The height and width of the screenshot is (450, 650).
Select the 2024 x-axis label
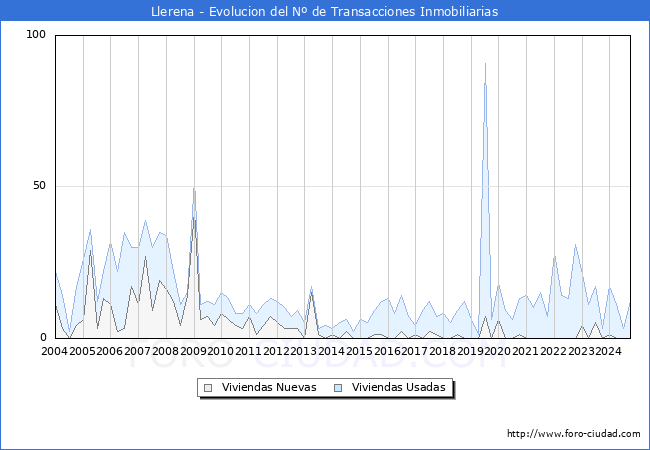(608, 351)
